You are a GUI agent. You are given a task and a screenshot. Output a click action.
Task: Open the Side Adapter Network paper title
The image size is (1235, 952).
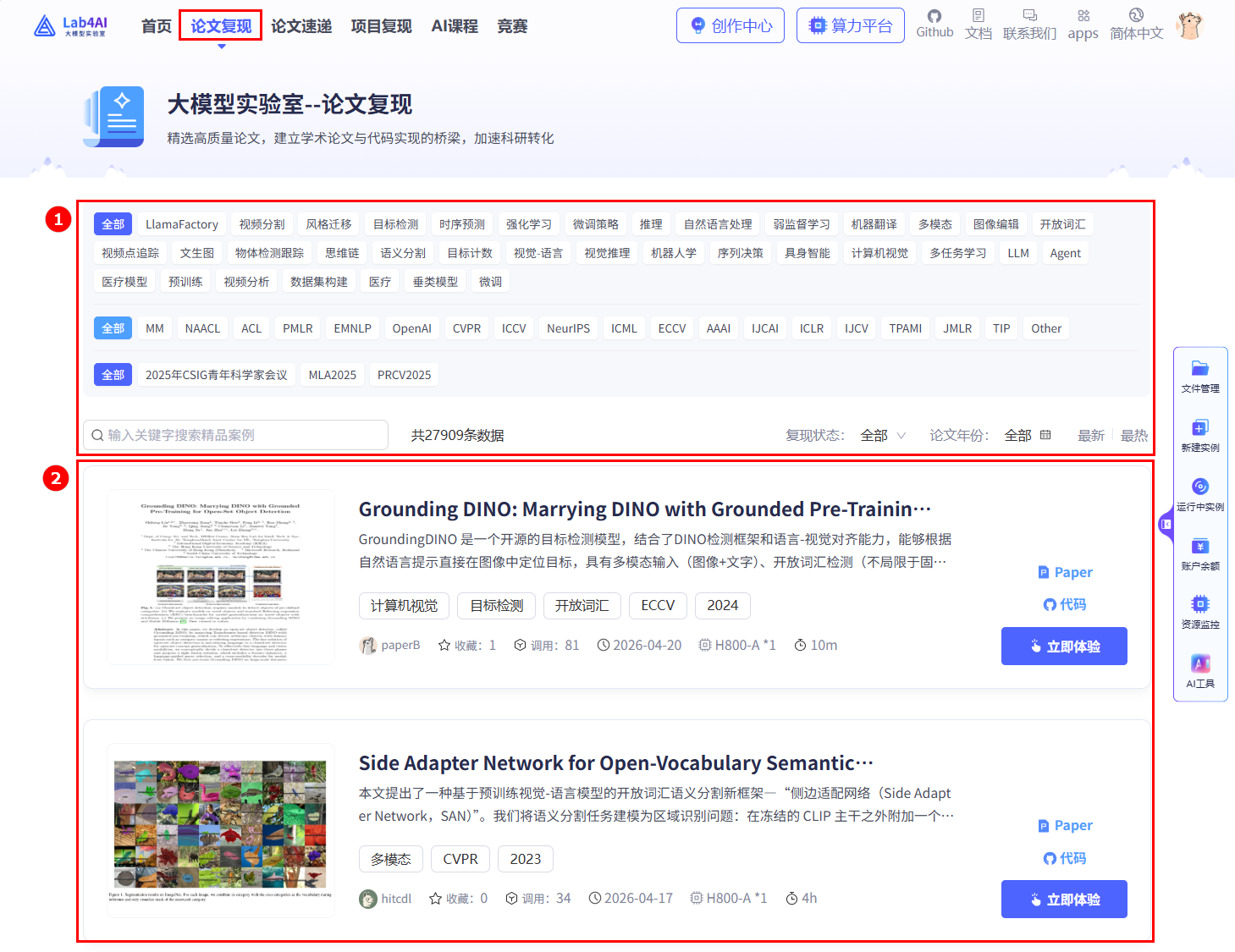[616, 763]
